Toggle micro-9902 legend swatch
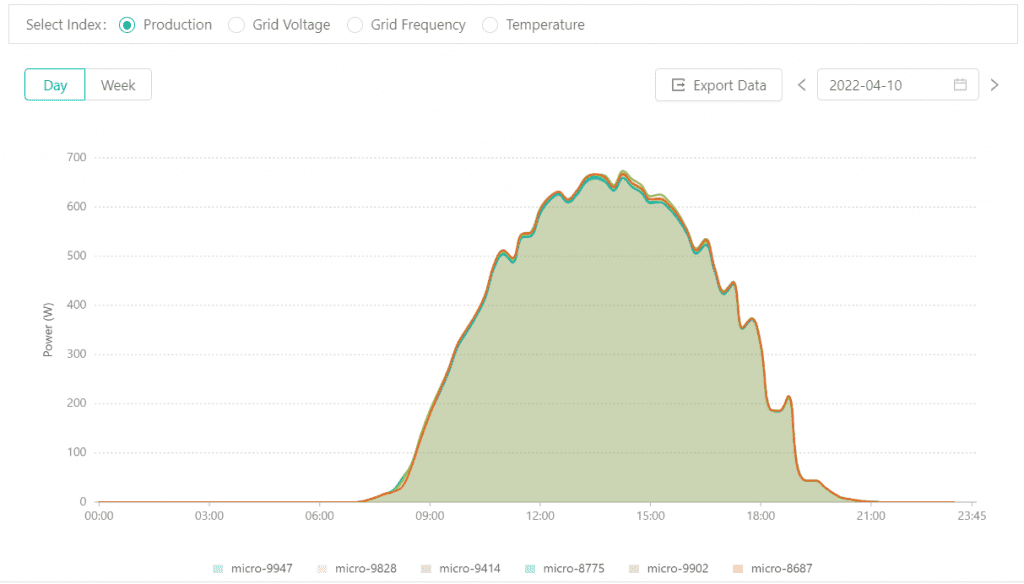 (x=633, y=569)
